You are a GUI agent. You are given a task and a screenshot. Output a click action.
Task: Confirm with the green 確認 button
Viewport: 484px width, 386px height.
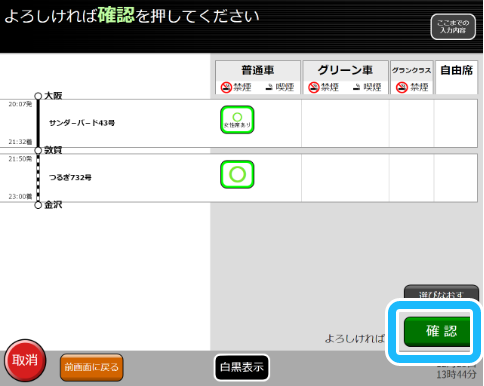437,331
